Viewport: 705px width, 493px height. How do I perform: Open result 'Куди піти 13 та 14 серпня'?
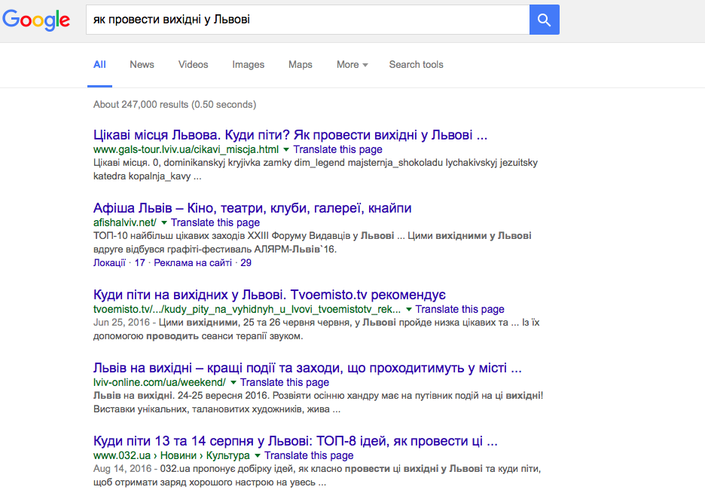coord(295,441)
